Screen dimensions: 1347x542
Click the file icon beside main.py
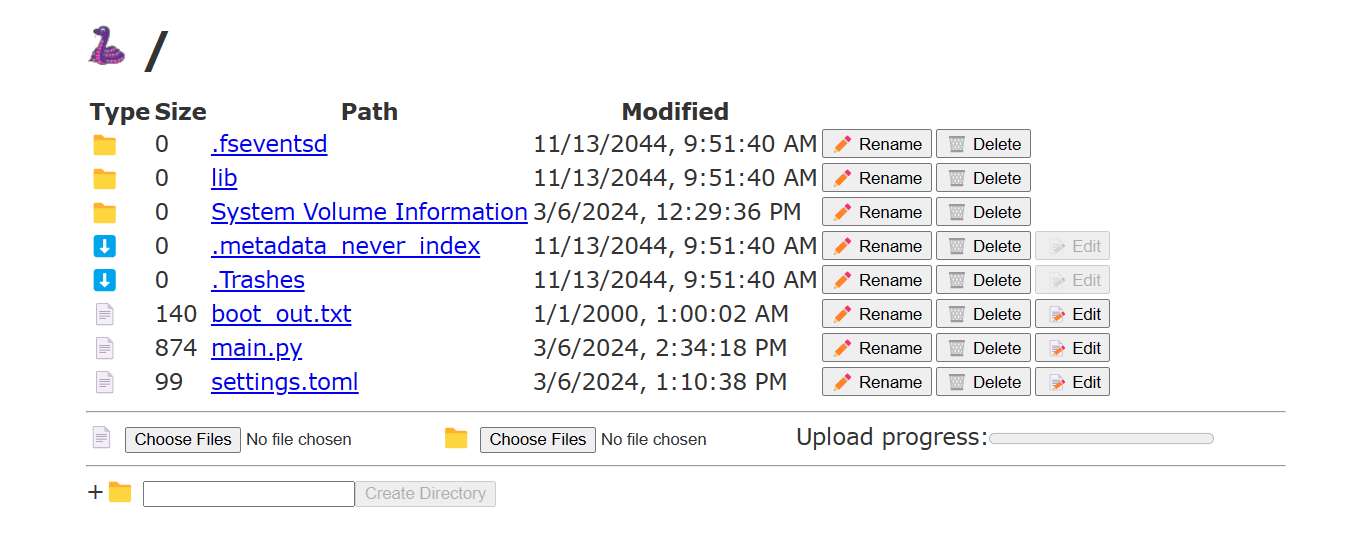(x=104, y=348)
